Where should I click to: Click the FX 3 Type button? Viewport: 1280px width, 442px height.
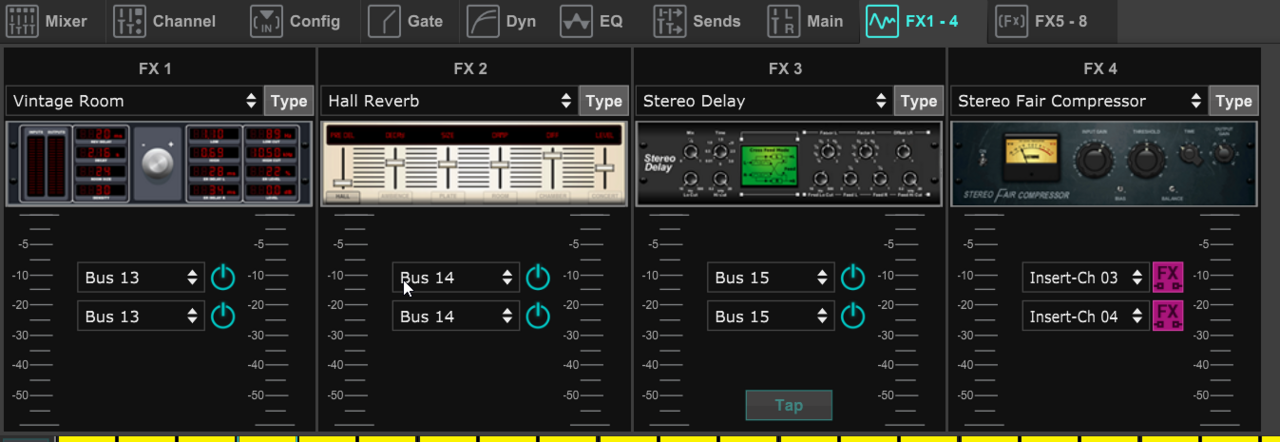[x=919, y=101]
